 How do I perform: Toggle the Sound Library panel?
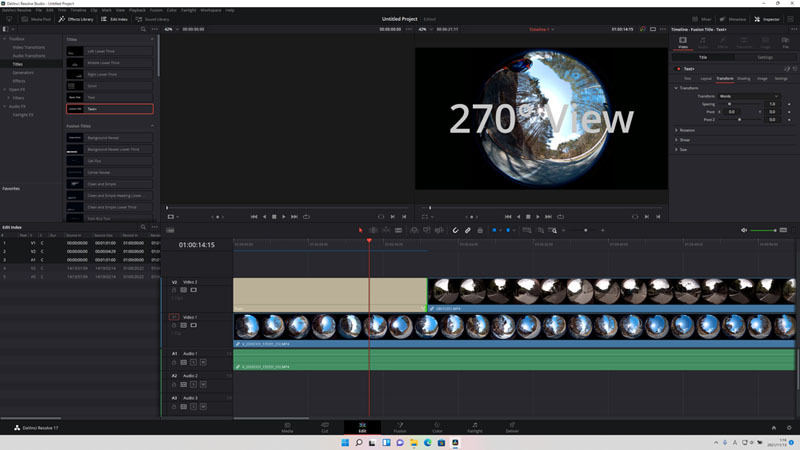153,19
